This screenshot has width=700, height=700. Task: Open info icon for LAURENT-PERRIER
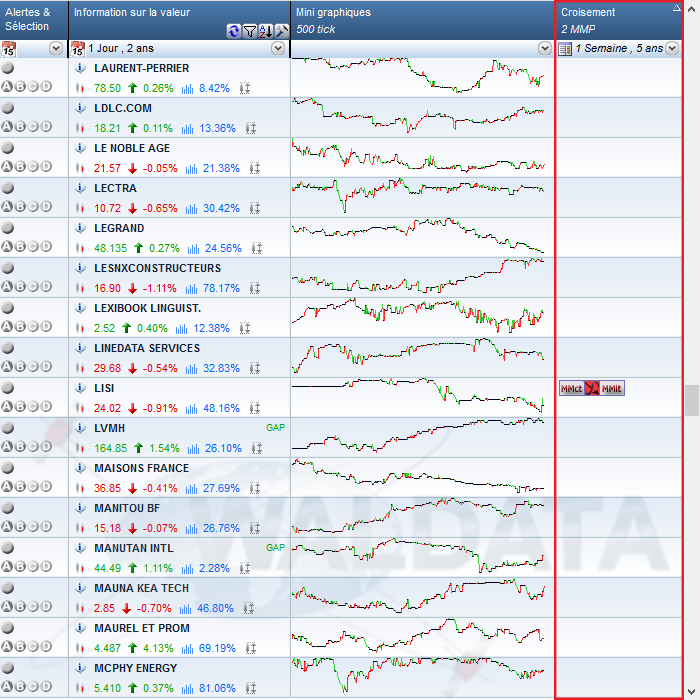click(80, 68)
